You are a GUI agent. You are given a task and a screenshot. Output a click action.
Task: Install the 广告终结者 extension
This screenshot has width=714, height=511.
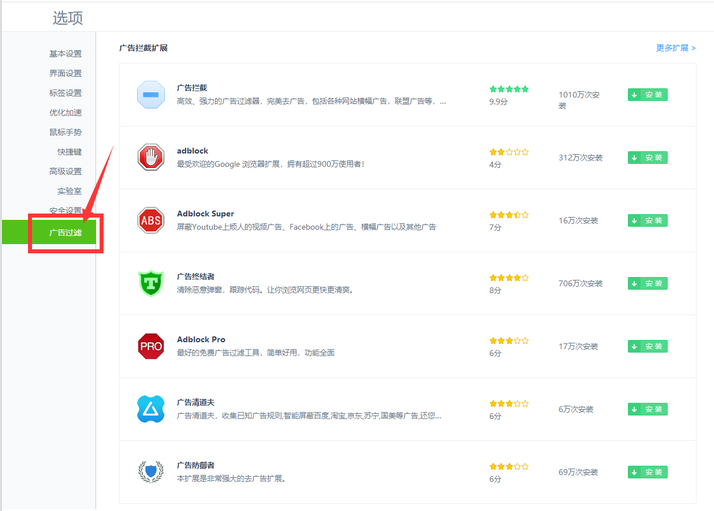point(648,283)
